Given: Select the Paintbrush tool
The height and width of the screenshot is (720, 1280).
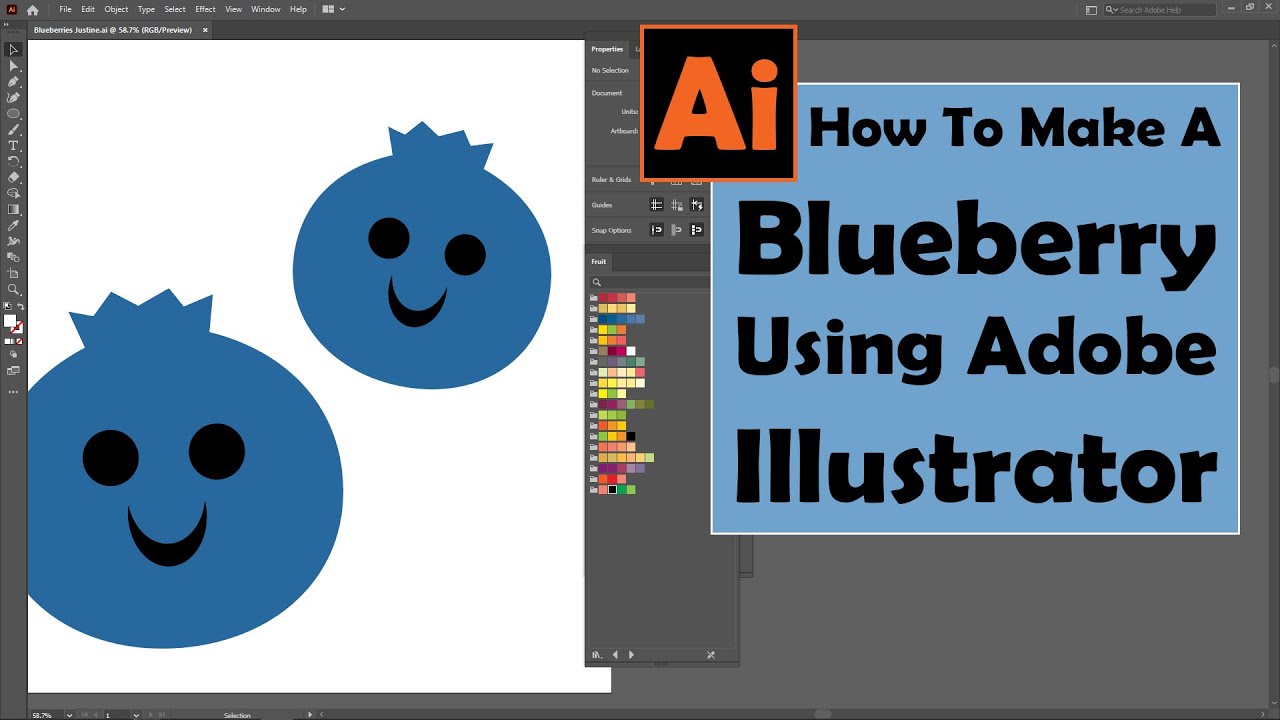Looking at the screenshot, I should tap(14, 129).
